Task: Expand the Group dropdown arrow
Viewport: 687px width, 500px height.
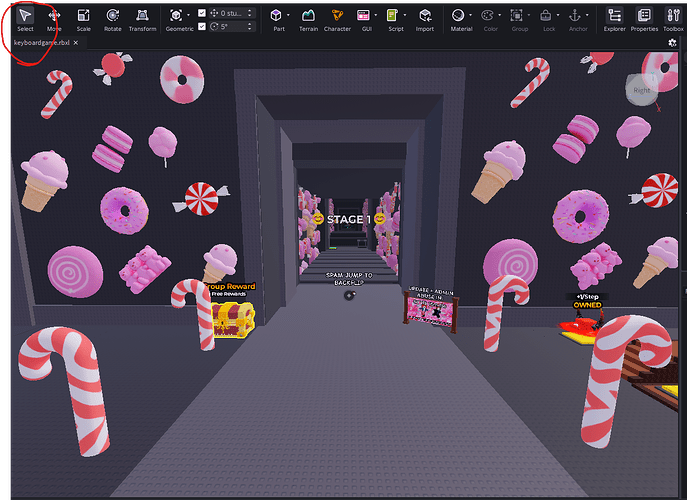Action: (528, 15)
